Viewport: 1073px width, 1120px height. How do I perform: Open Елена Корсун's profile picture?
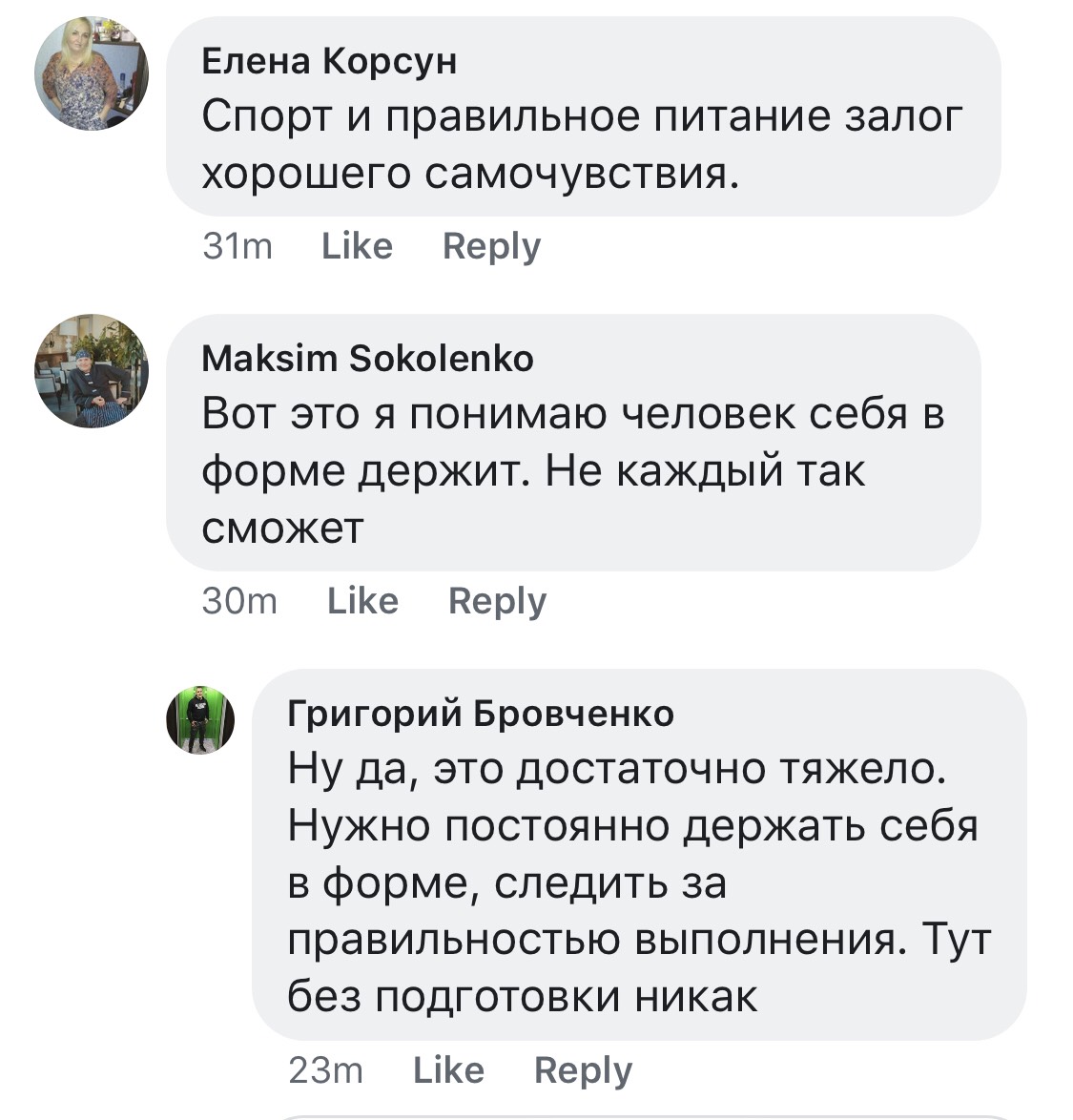92,73
